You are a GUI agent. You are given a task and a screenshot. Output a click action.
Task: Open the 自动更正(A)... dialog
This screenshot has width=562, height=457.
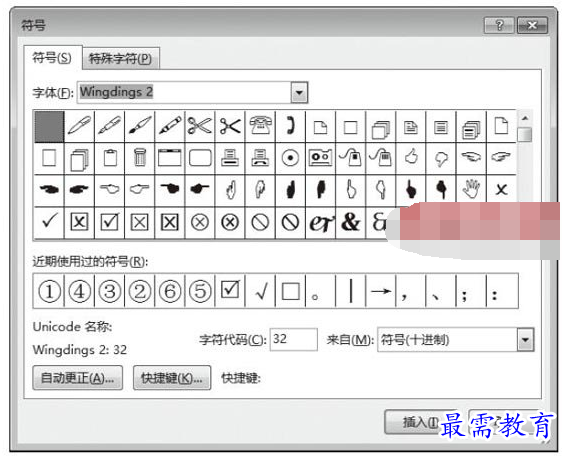(77, 377)
